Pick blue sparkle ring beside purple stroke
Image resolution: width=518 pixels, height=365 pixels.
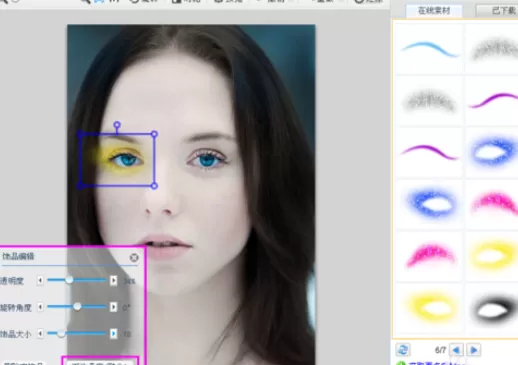493,153
